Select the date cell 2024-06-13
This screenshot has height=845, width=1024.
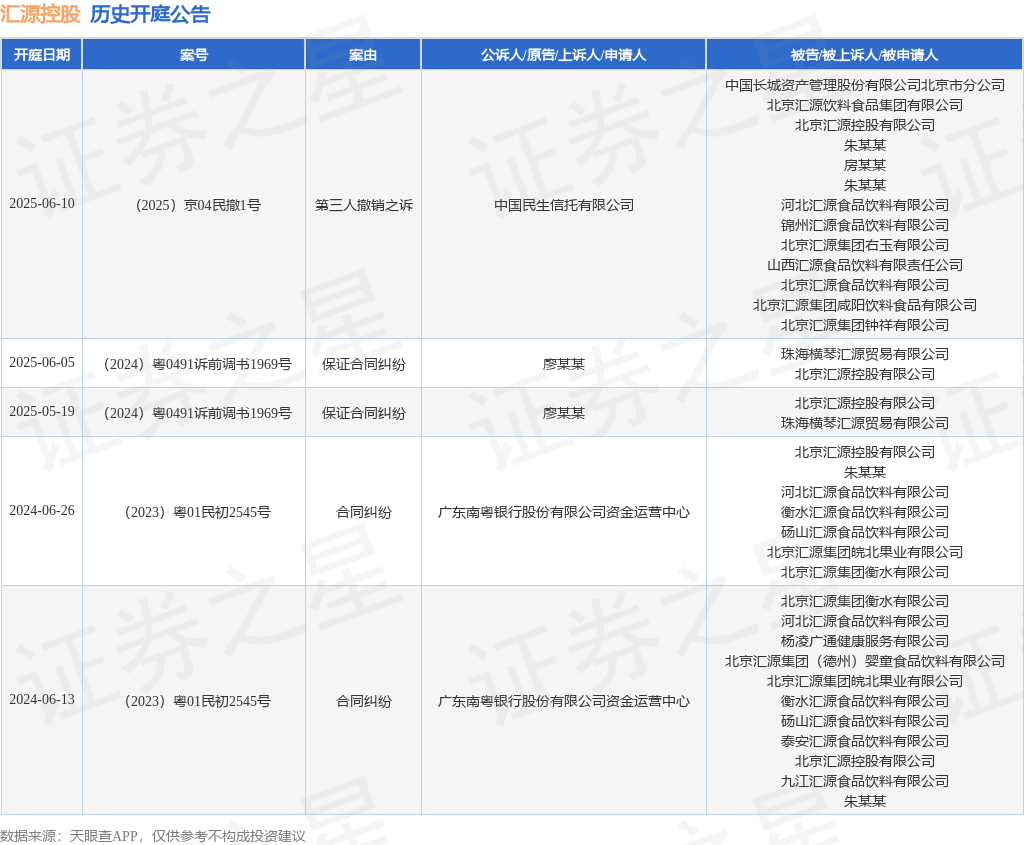pos(42,699)
